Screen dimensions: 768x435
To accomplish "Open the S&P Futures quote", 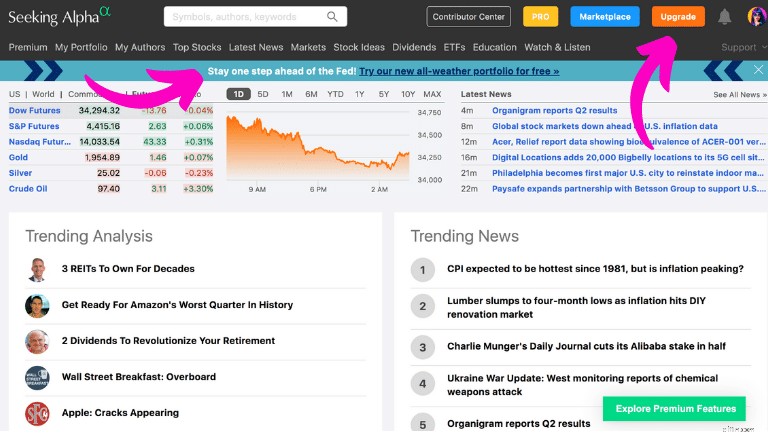I will pos(34,126).
